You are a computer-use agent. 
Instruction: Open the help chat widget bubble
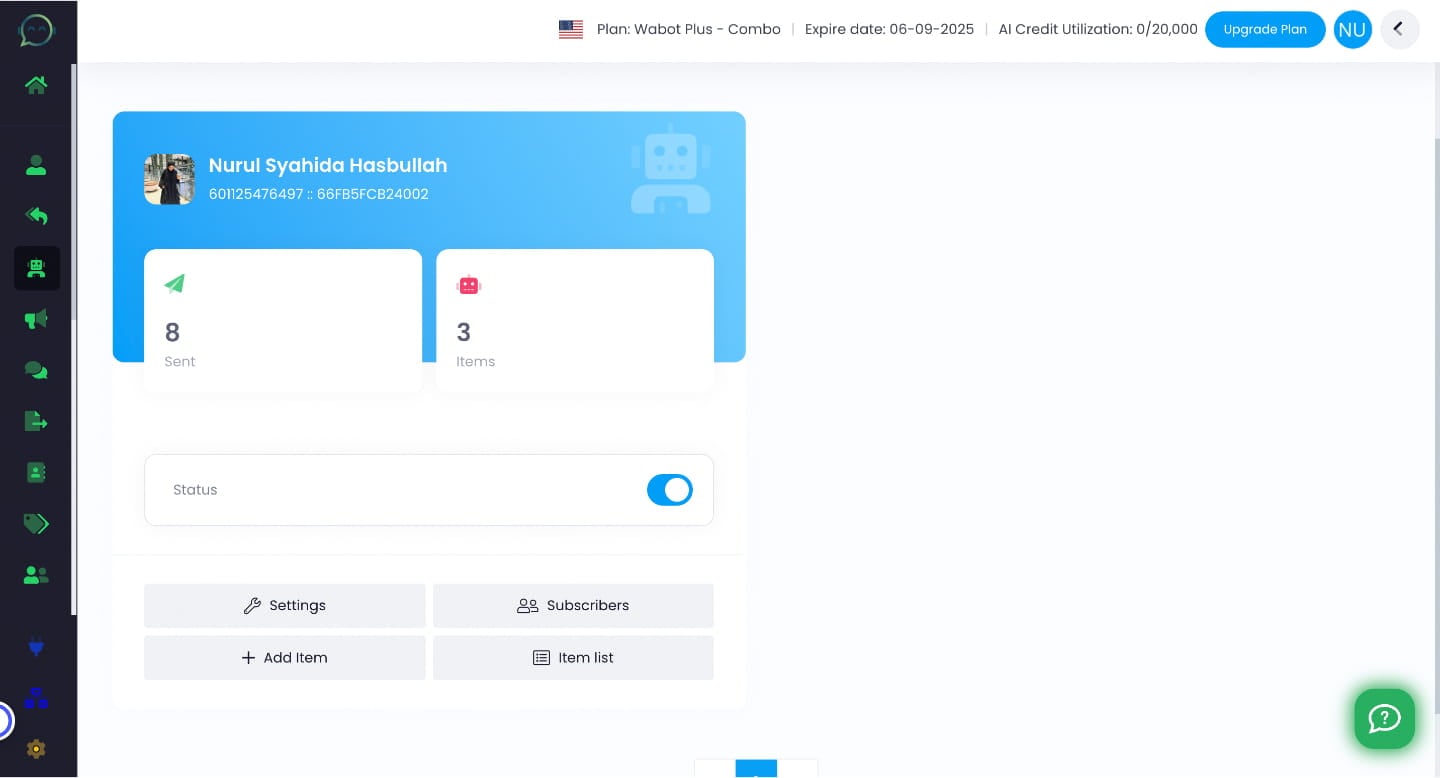(x=1385, y=718)
